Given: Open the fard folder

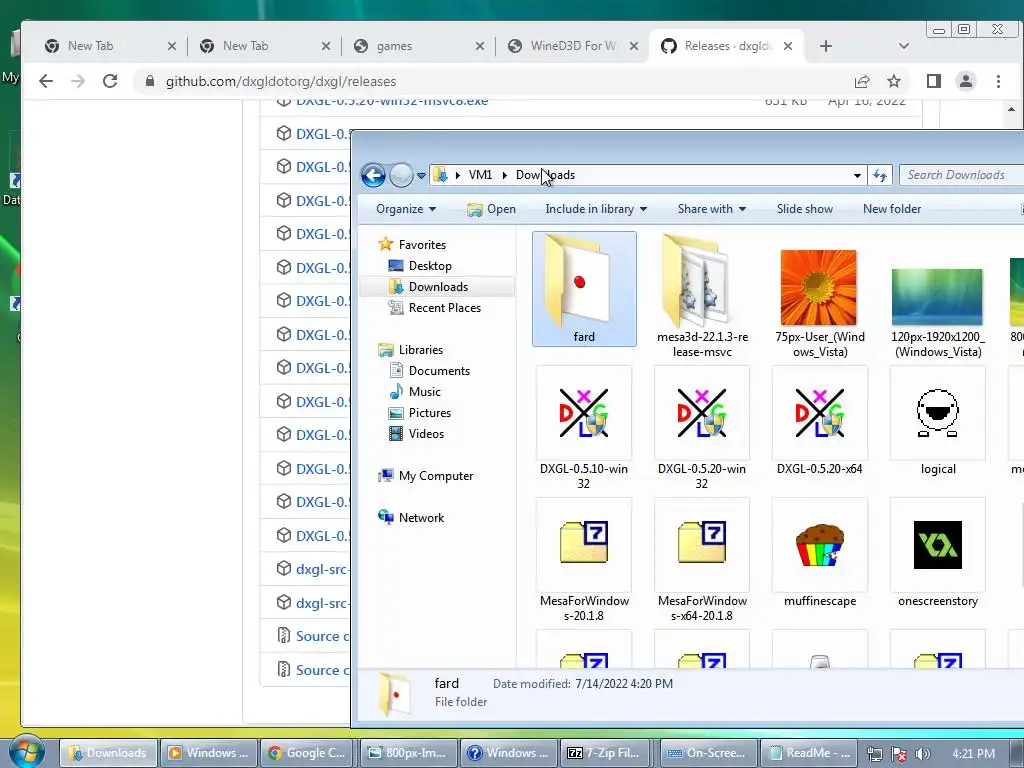Looking at the screenshot, I should click(584, 288).
